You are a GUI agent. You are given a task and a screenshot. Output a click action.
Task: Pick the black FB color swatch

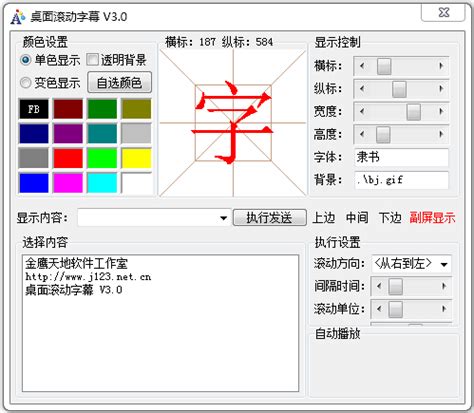coord(34,109)
